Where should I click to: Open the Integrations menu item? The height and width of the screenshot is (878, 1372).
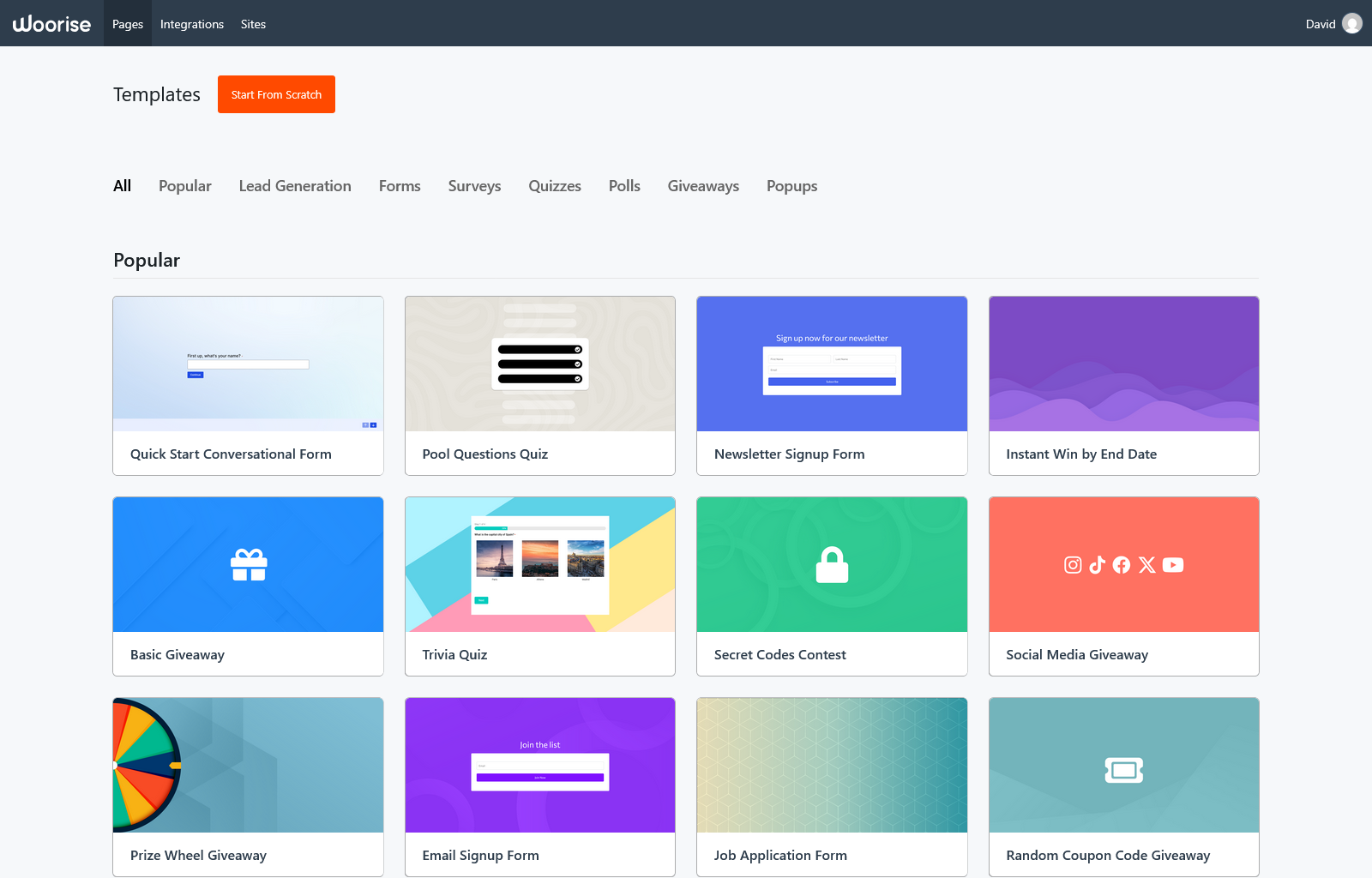(x=192, y=24)
